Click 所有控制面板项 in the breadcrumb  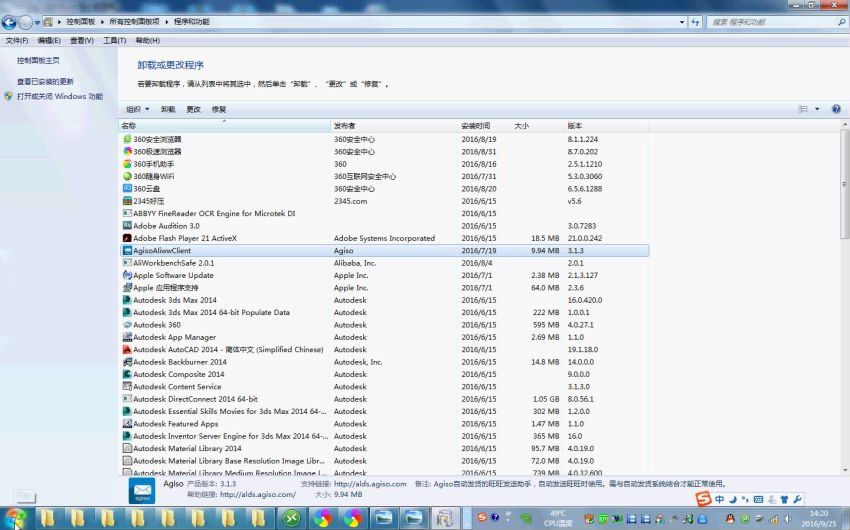pos(134,22)
